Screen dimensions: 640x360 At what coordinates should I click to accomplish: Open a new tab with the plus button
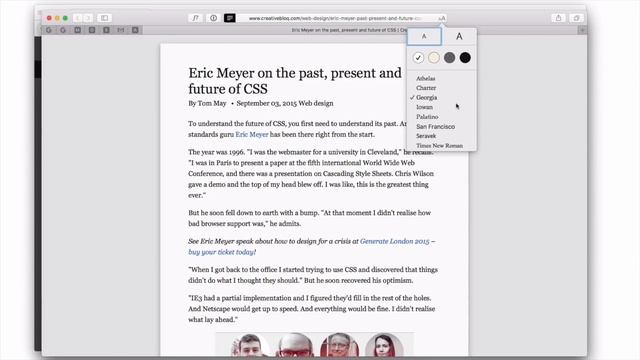pyautogui.click(x=582, y=30)
